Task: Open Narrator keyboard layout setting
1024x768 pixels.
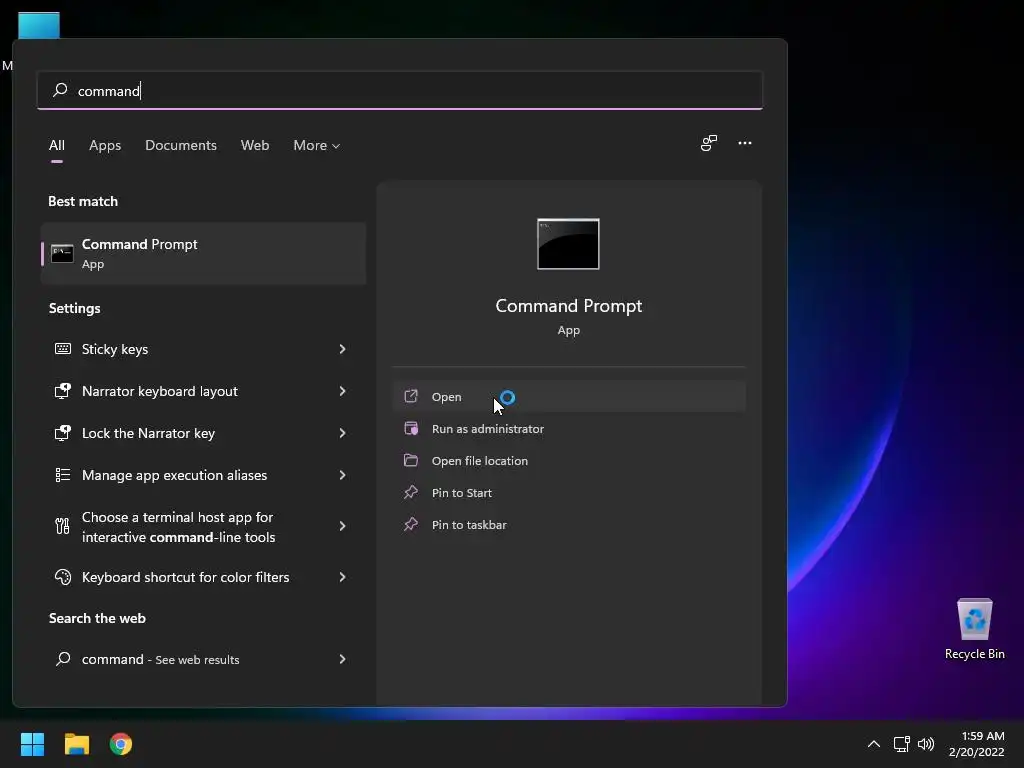Action: coord(204,391)
